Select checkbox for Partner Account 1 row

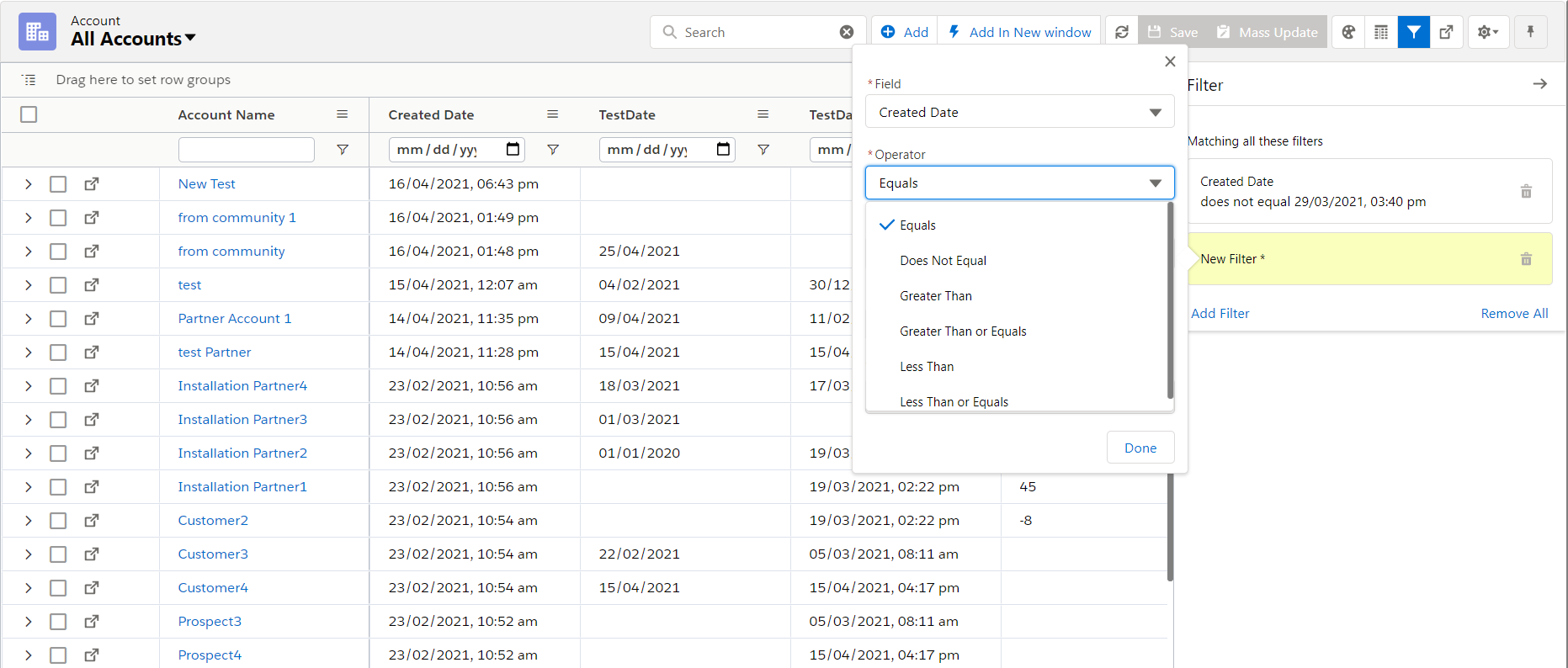pyautogui.click(x=58, y=318)
